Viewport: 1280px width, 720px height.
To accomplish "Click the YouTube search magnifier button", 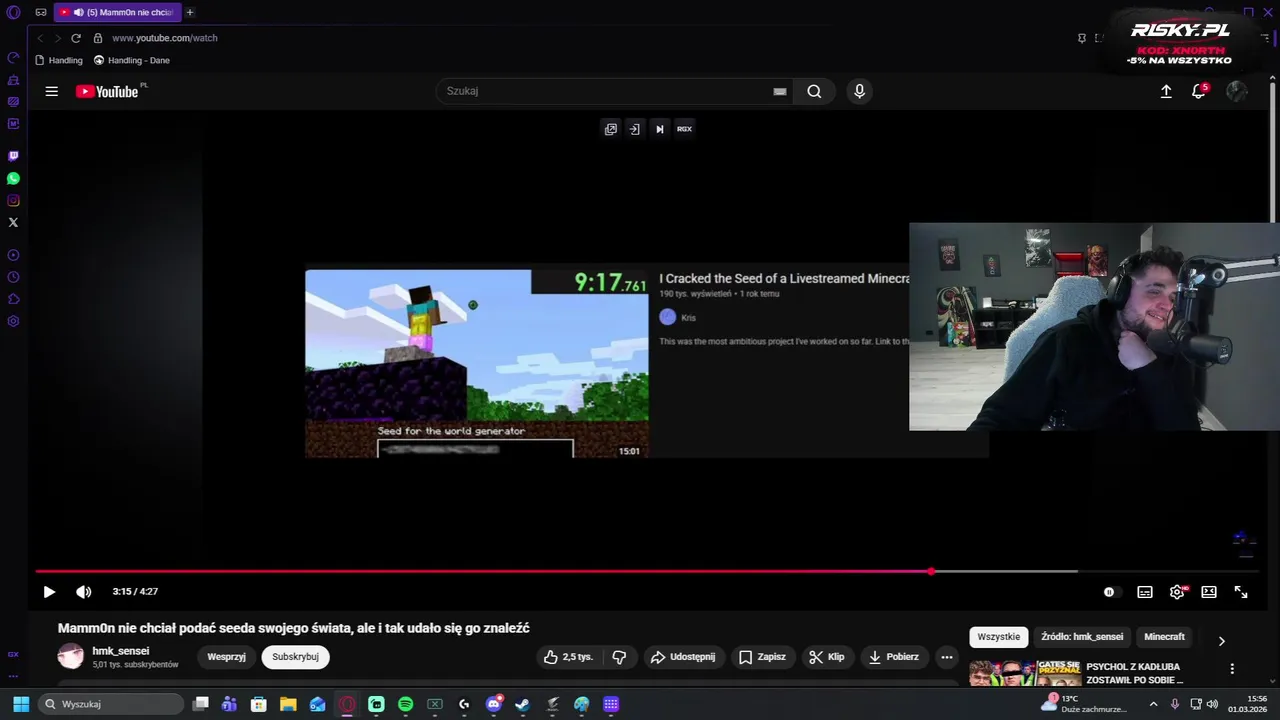I will (x=814, y=91).
